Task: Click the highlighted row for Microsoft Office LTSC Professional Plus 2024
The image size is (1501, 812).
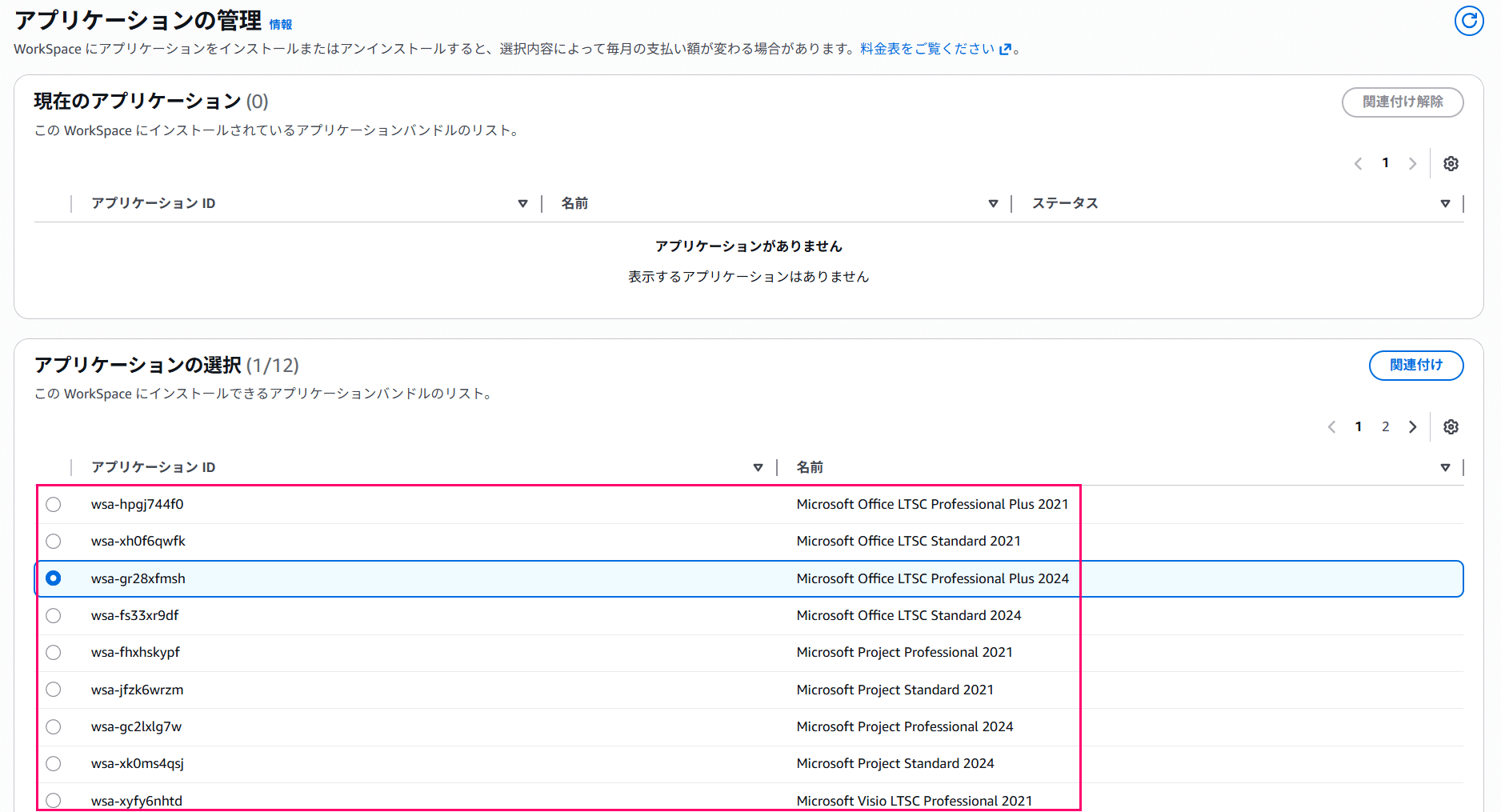Action: [560, 578]
